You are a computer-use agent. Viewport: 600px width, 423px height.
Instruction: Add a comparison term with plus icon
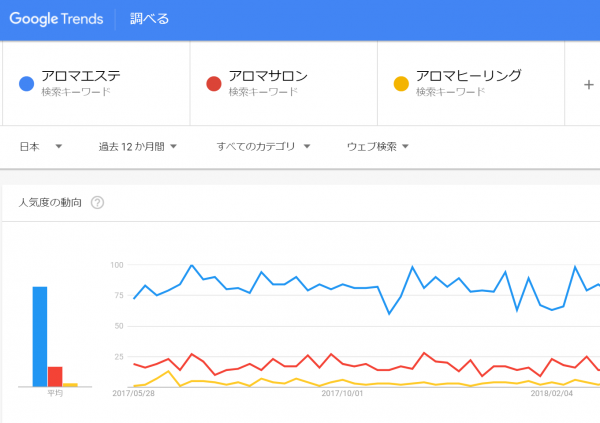pyautogui.click(x=589, y=84)
